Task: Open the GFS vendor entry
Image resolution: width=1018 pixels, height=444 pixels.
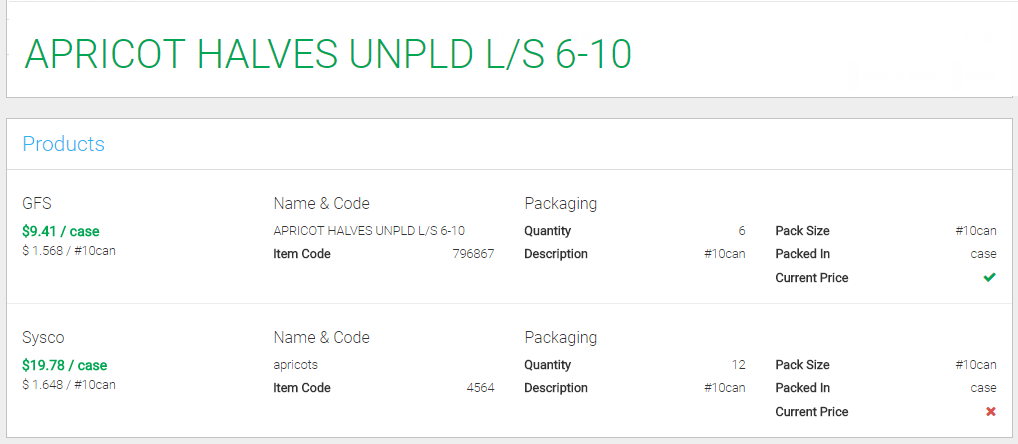Action: (37, 204)
